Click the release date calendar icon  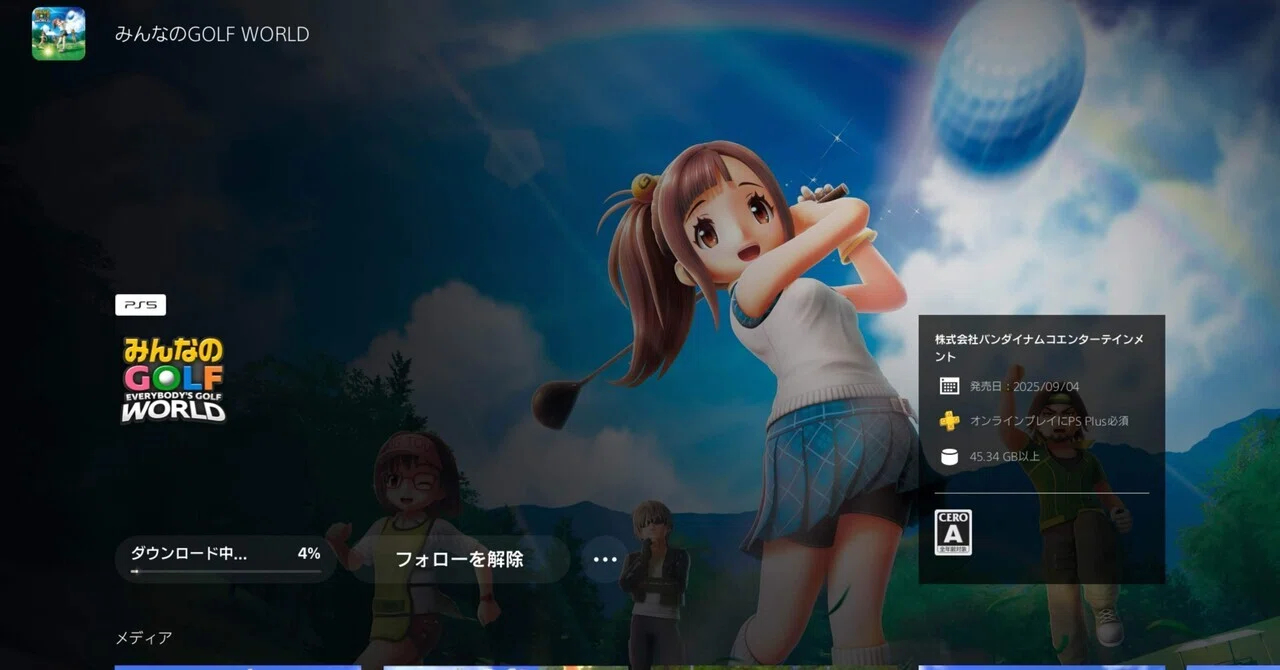(x=949, y=386)
